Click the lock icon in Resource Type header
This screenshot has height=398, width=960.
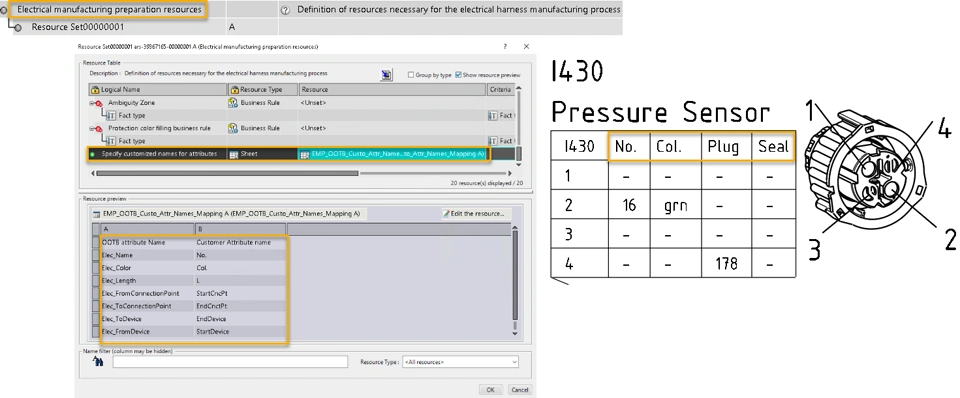coord(234,89)
